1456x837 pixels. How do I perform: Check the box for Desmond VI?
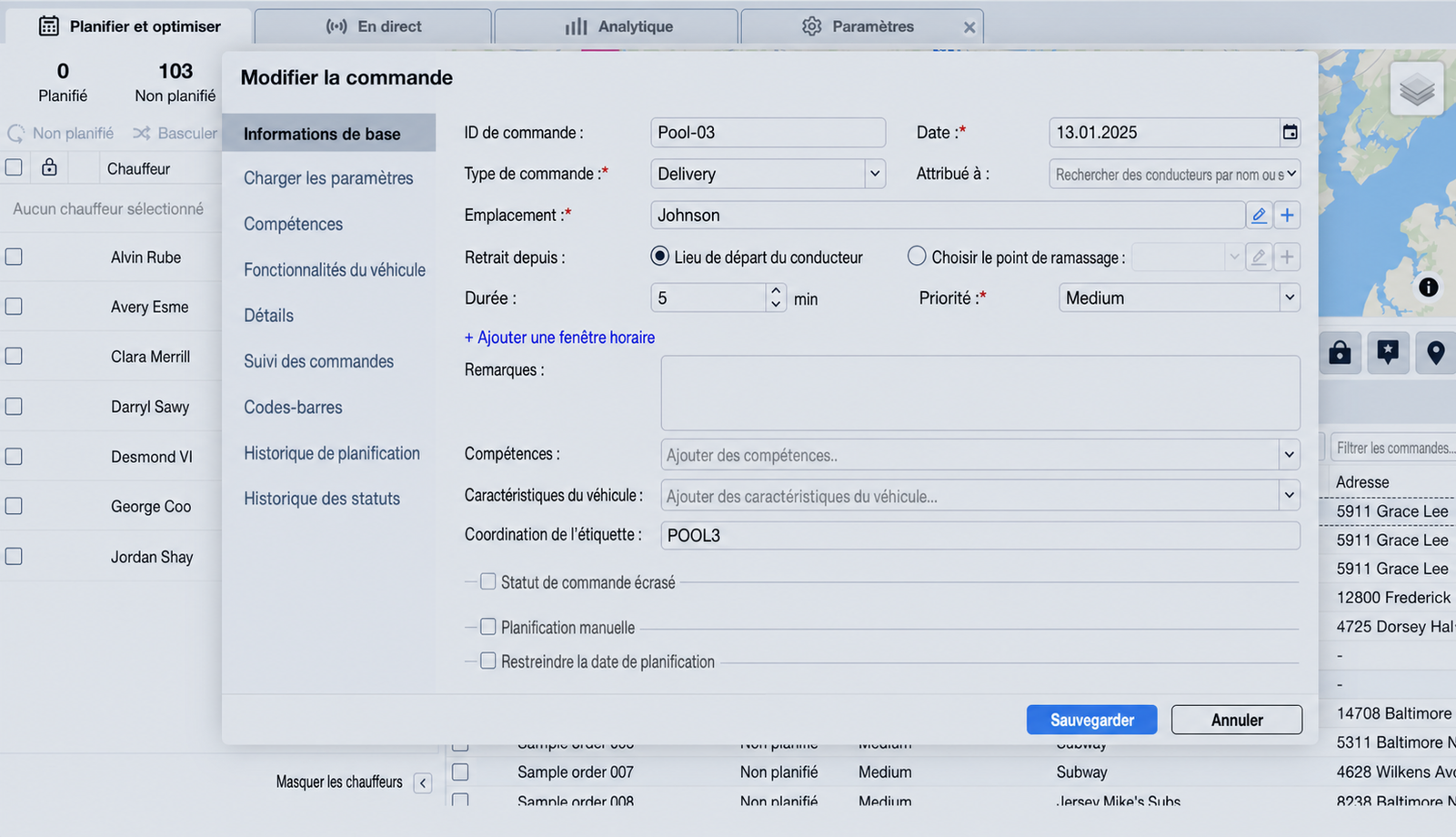[14, 456]
